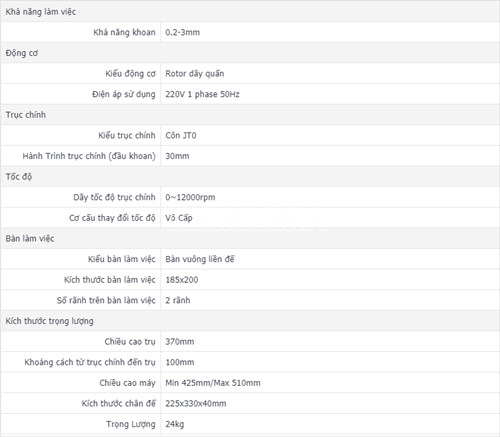Click the "Động cơ" section header
Screen dimensions: 500x437
click(x=250, y=53)
